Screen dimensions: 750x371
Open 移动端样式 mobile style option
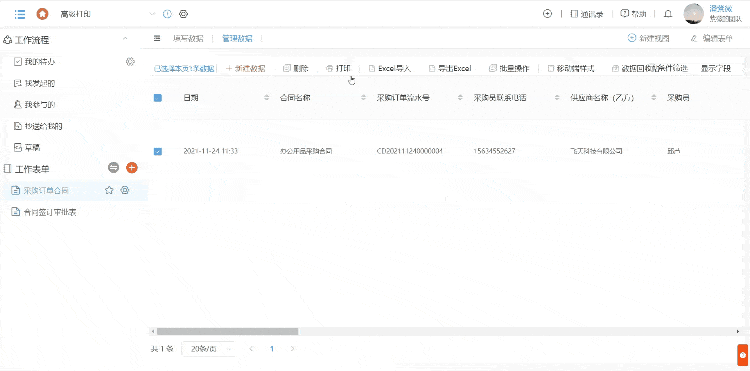tap(571, 68)
